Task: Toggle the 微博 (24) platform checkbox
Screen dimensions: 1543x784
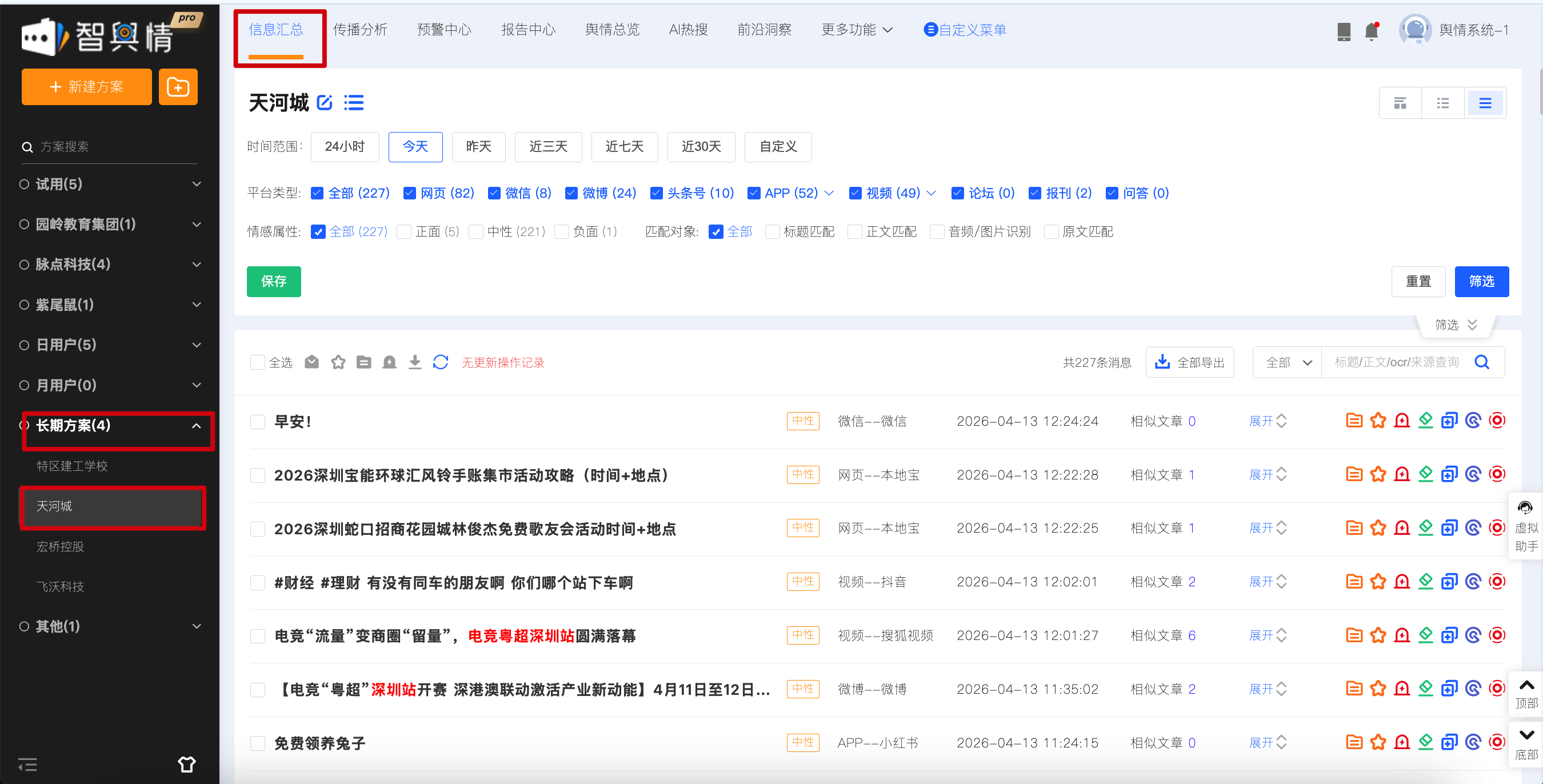Action: [571, 193]
